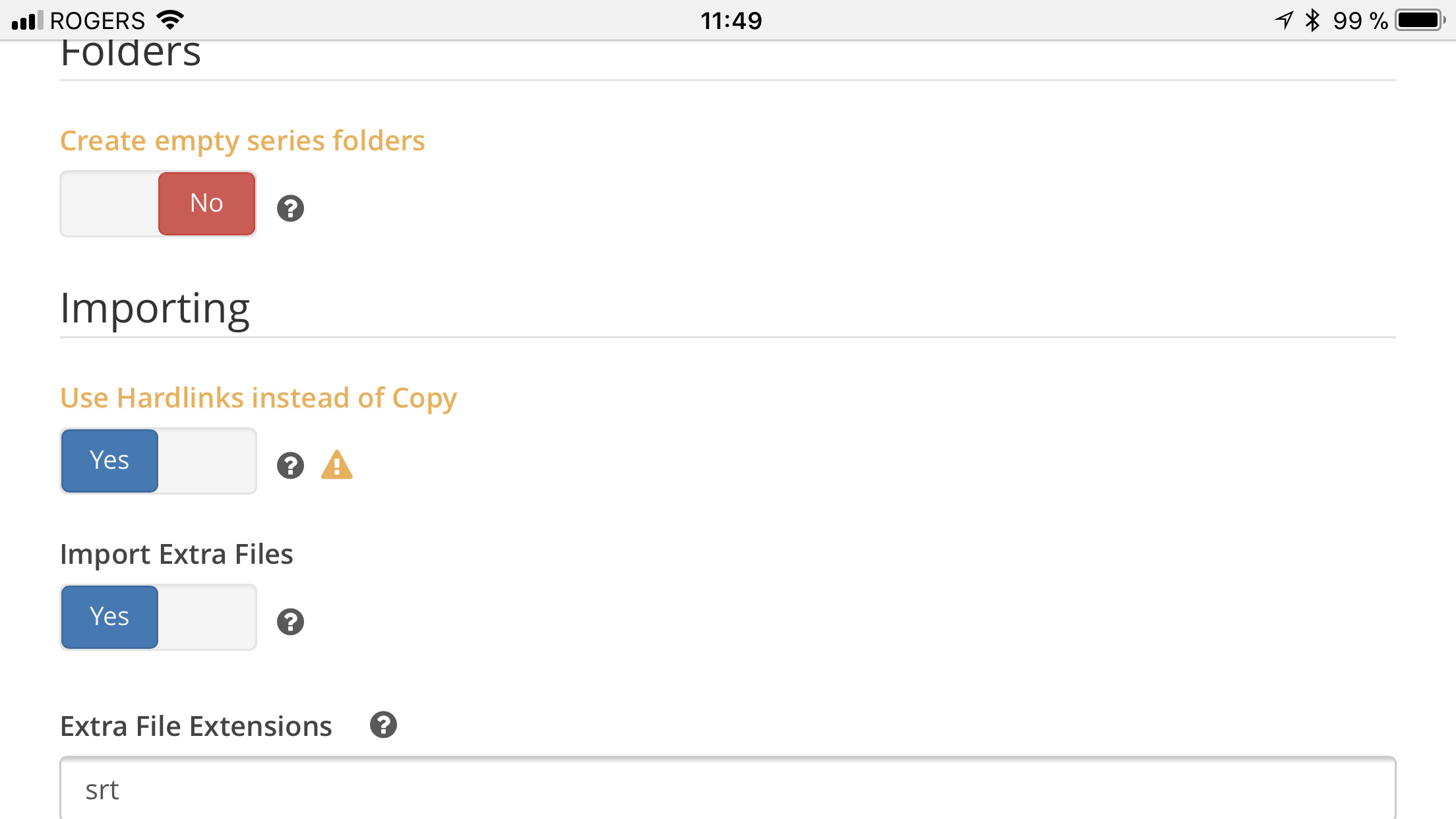The height and width of the screenshot is (819, 1456).
Task: Tap the Wi-Fi status icon
Action: tap(170, 20)
